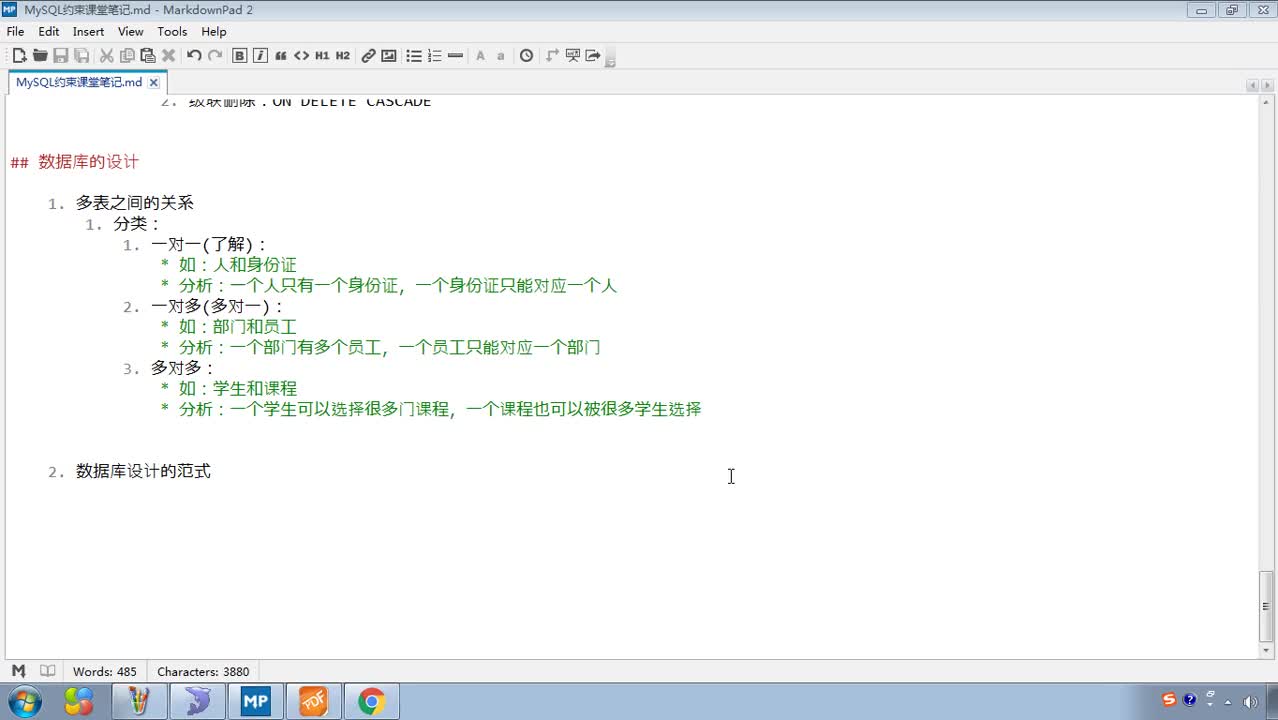Click the line 如：部门和员工
The width and height of the screenshot is (1278, 720).
click(238, 327)
